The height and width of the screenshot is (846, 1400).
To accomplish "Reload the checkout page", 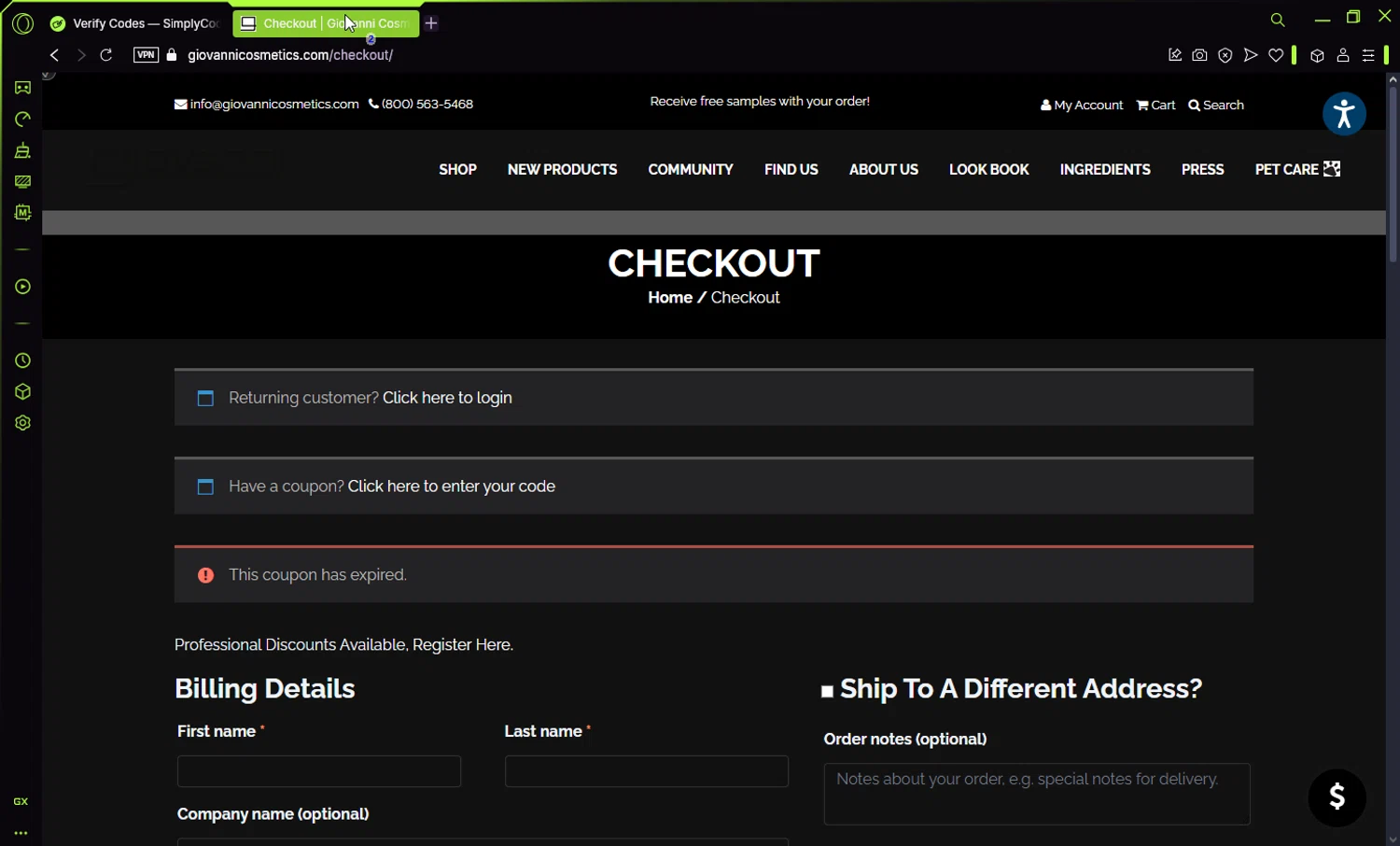I will tap(106, 55).
